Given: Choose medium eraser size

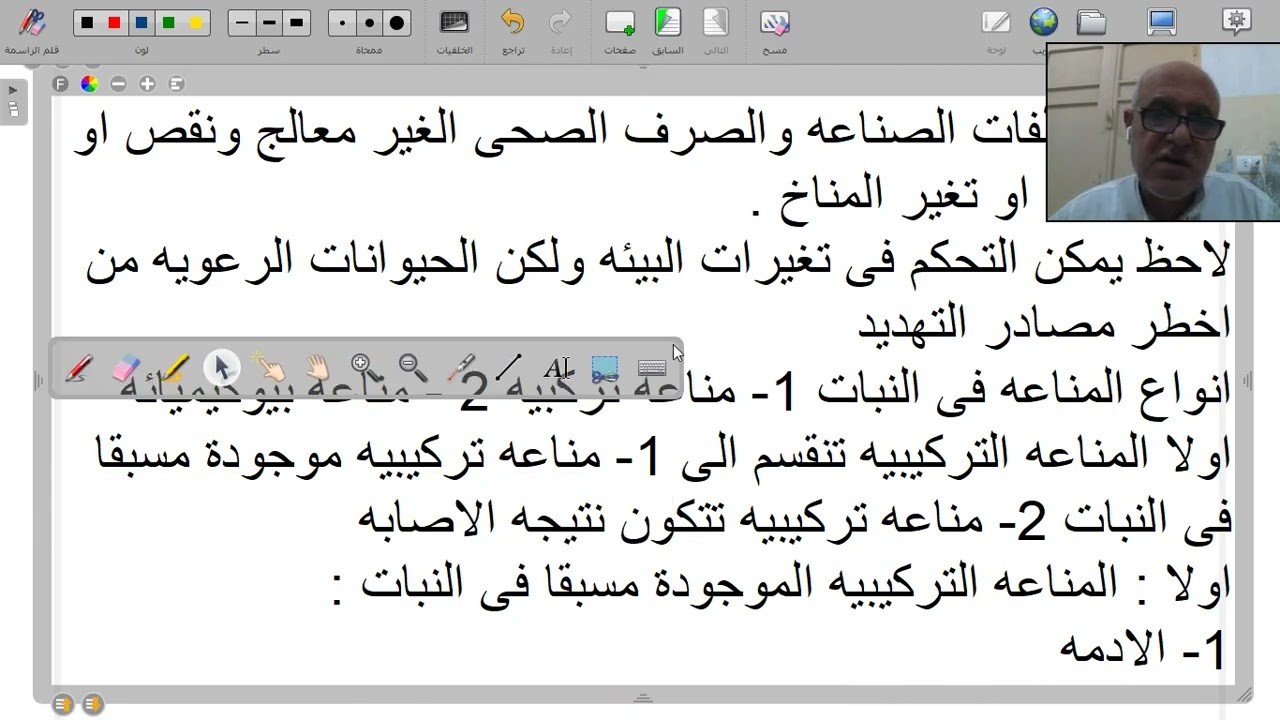Looking at the screenshot, I should click(x=370, y=23).
